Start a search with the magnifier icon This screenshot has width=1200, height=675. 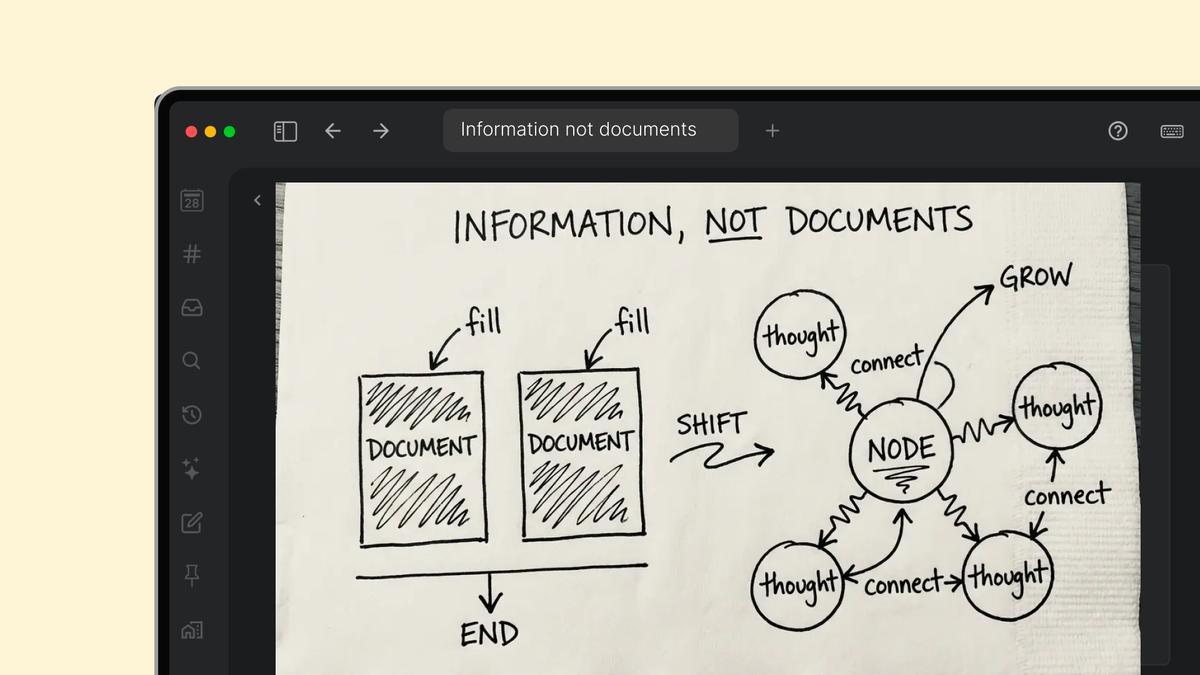coord(191,361)
